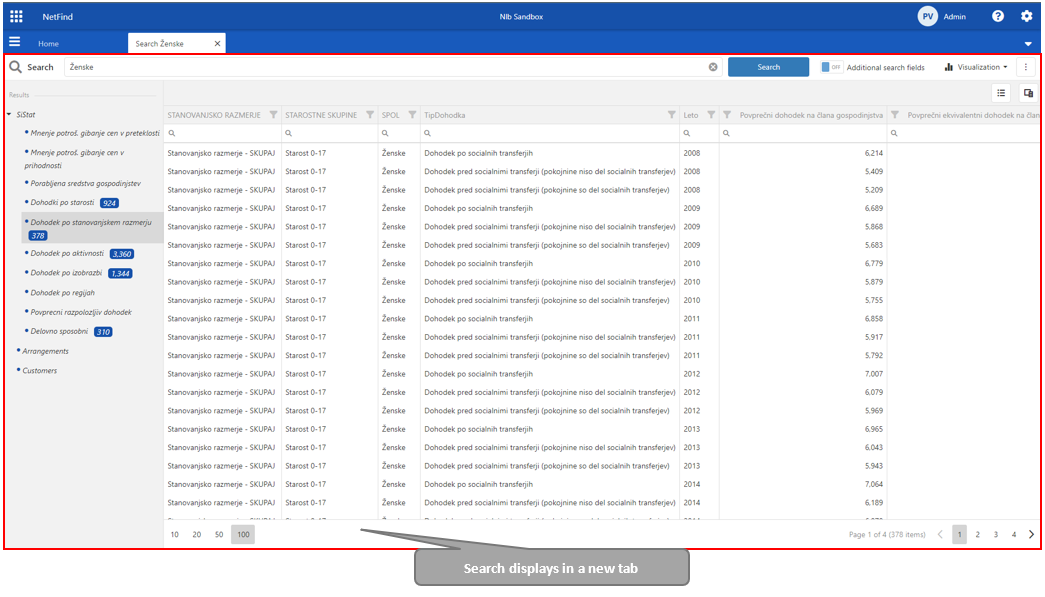
Task: Collapse the SiStat tree node
Action: pyautogui.click(x=9, y=114)
